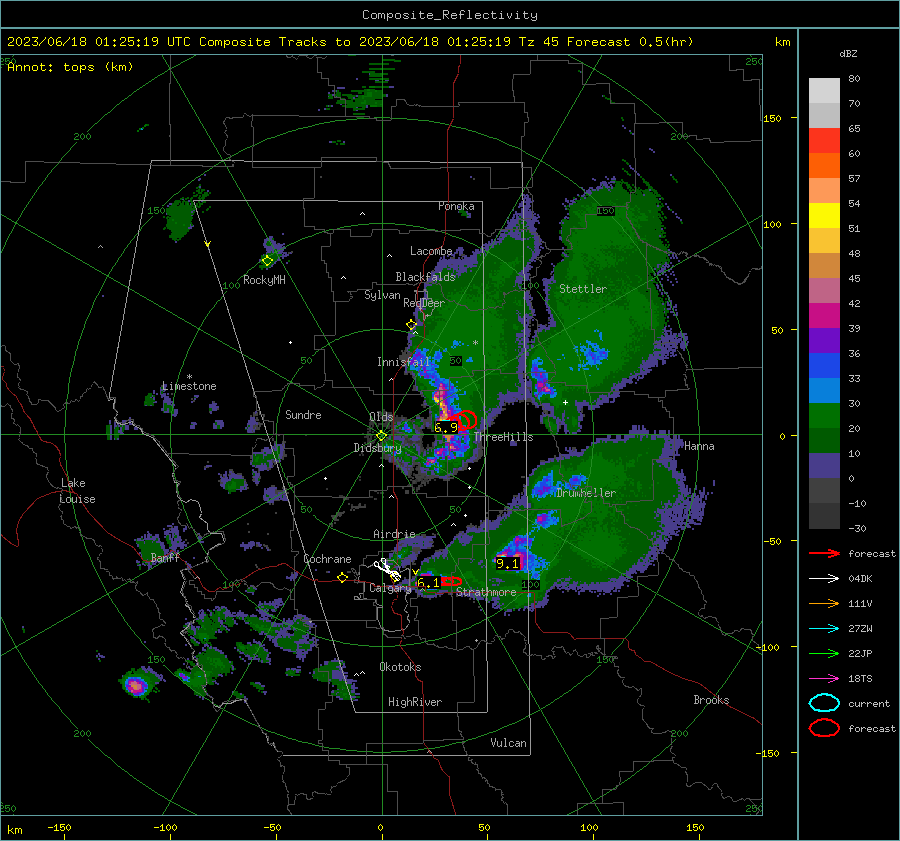900x841 pixels.
Task: Click the HighRiver city label
Action: [x=415, y=702]
